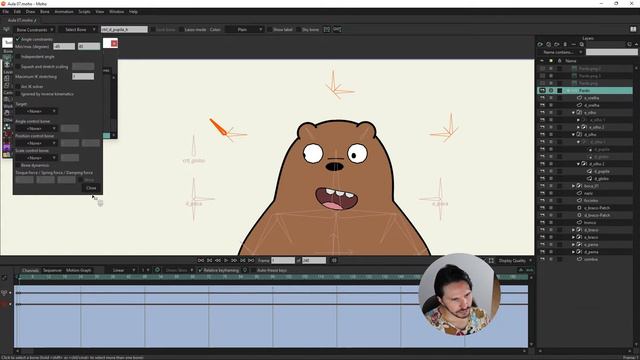Toggle the Lasso mode checkbox

182,30
